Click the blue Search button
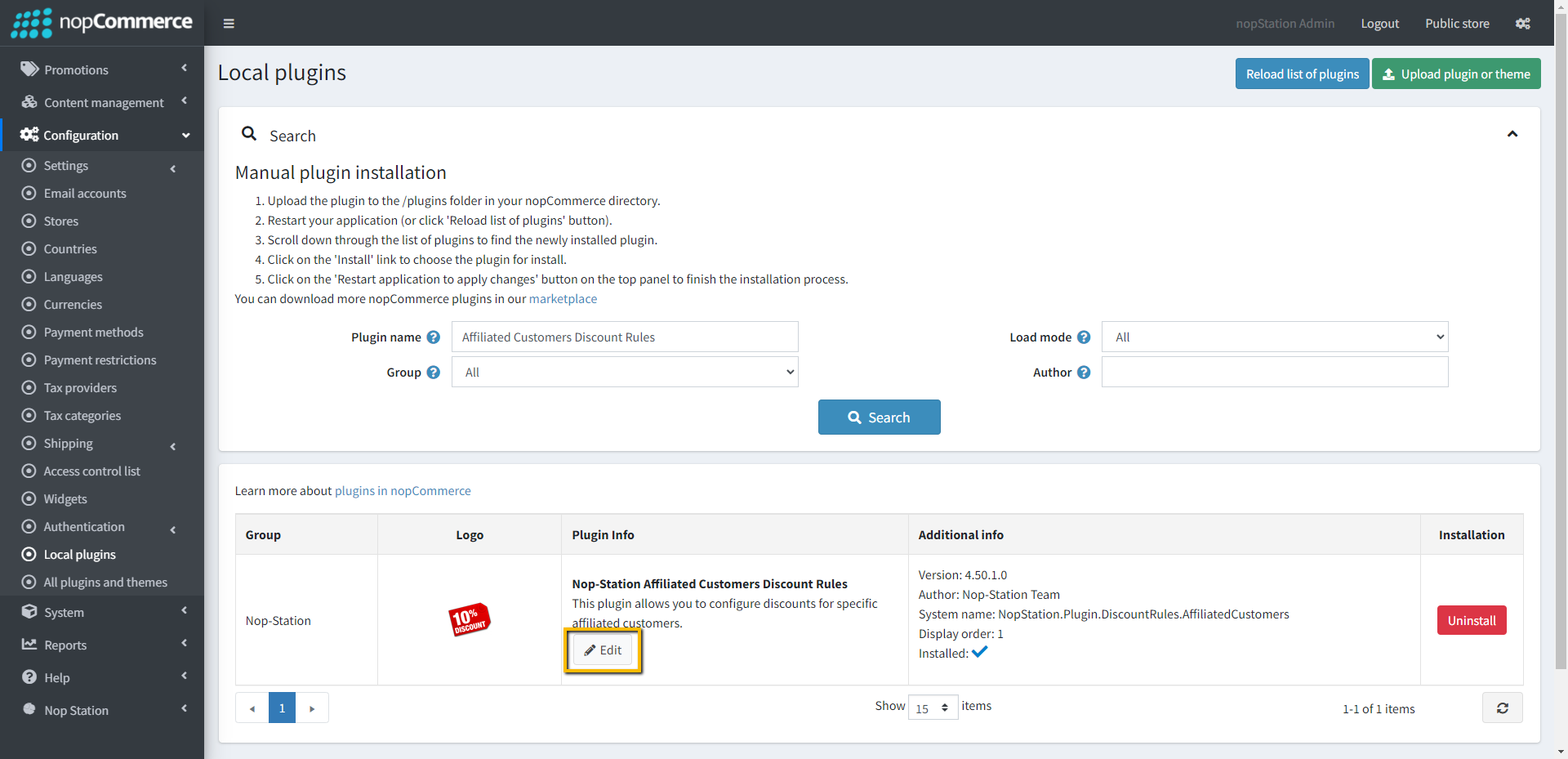 (x=879, y=417)
